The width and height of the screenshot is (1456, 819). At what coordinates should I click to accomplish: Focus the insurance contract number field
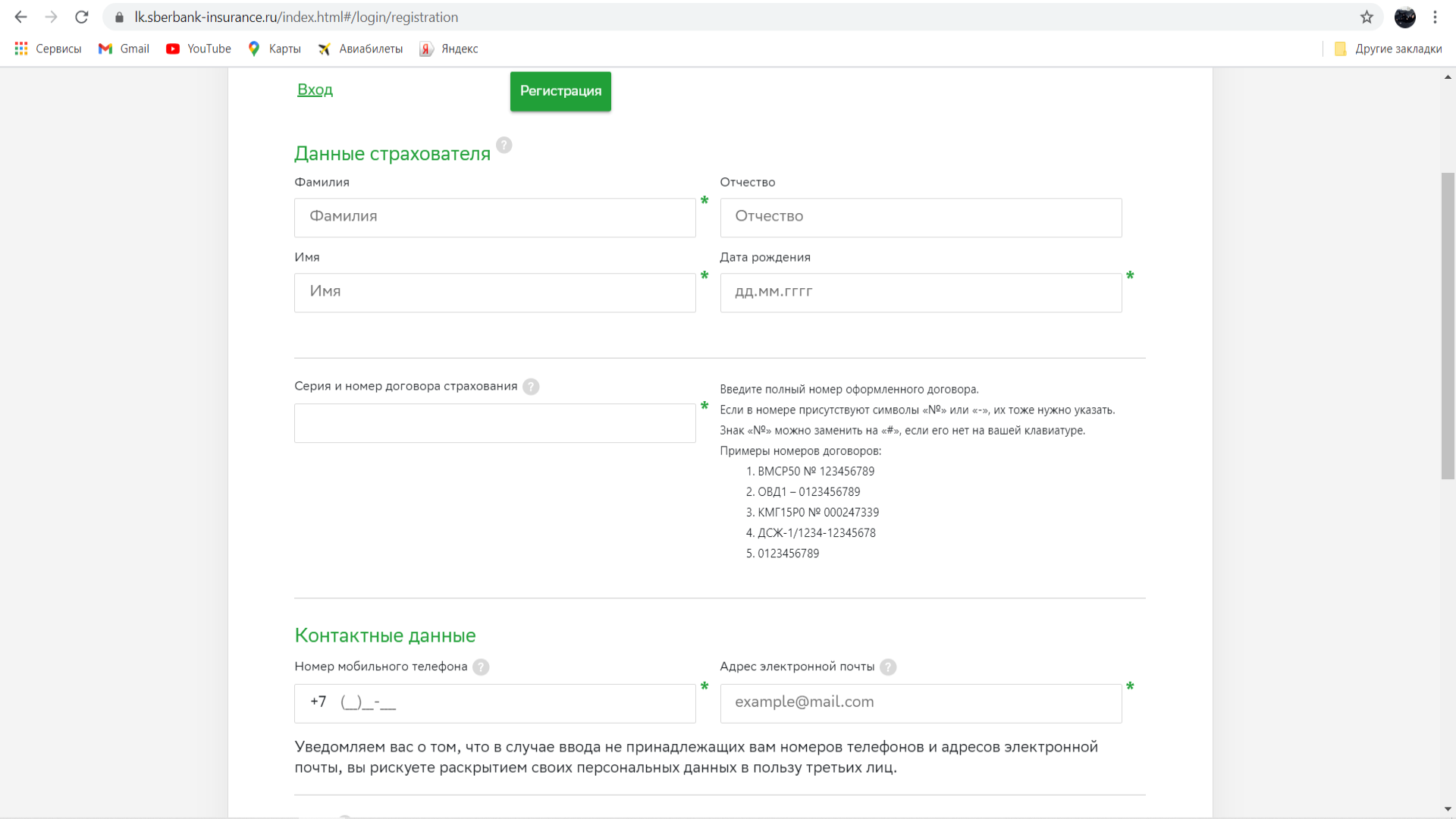pyautogui.click(x=494, y=423)
